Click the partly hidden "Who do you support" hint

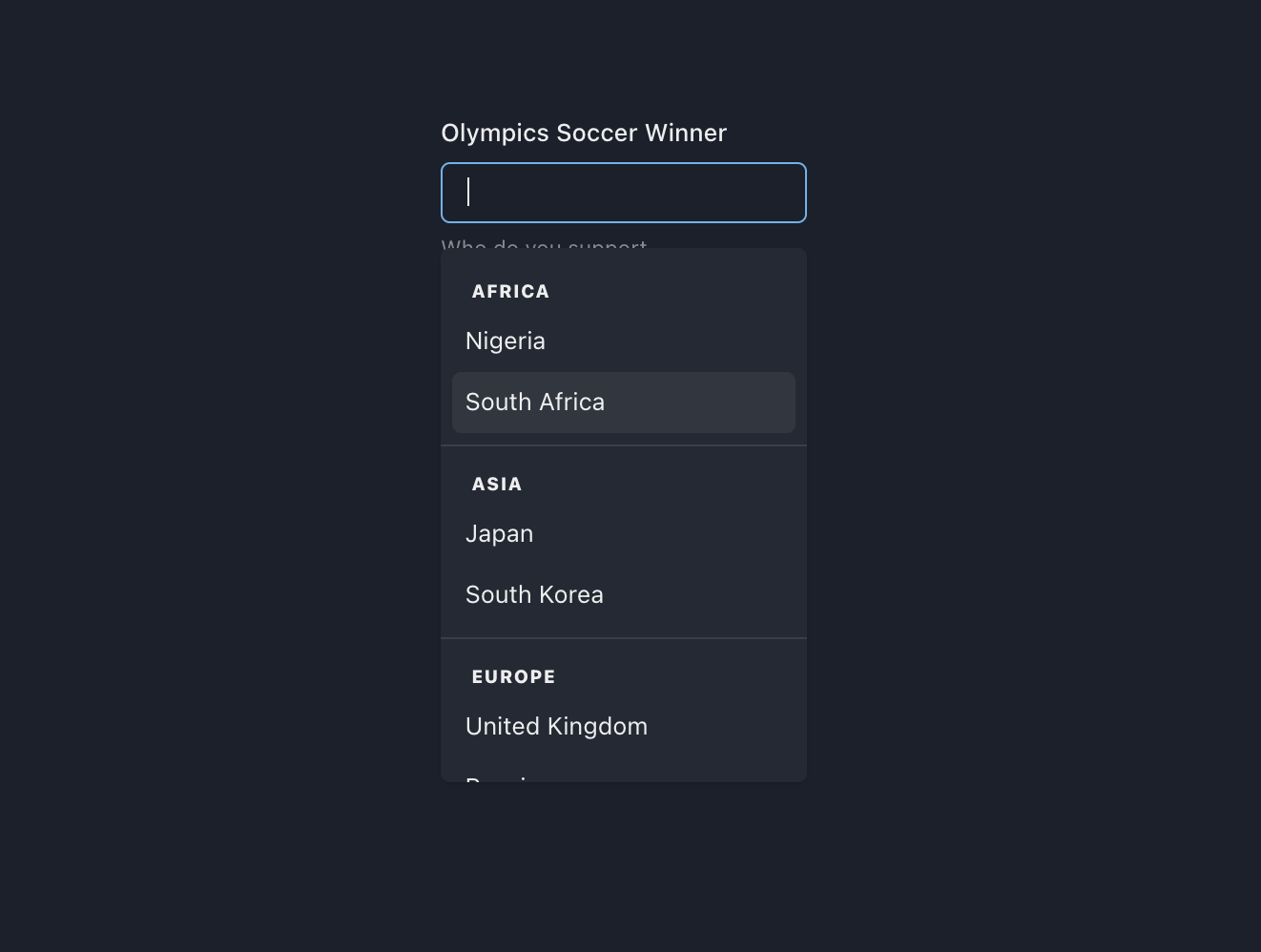(x=544, y=244)
